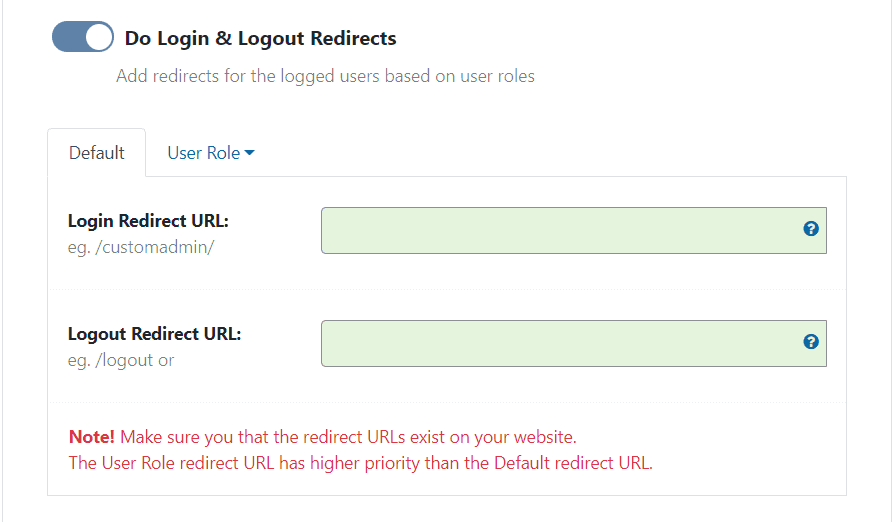Focus the Logout Redirect URL input field
Screen dimensions: 895x522
click(560, 343)
